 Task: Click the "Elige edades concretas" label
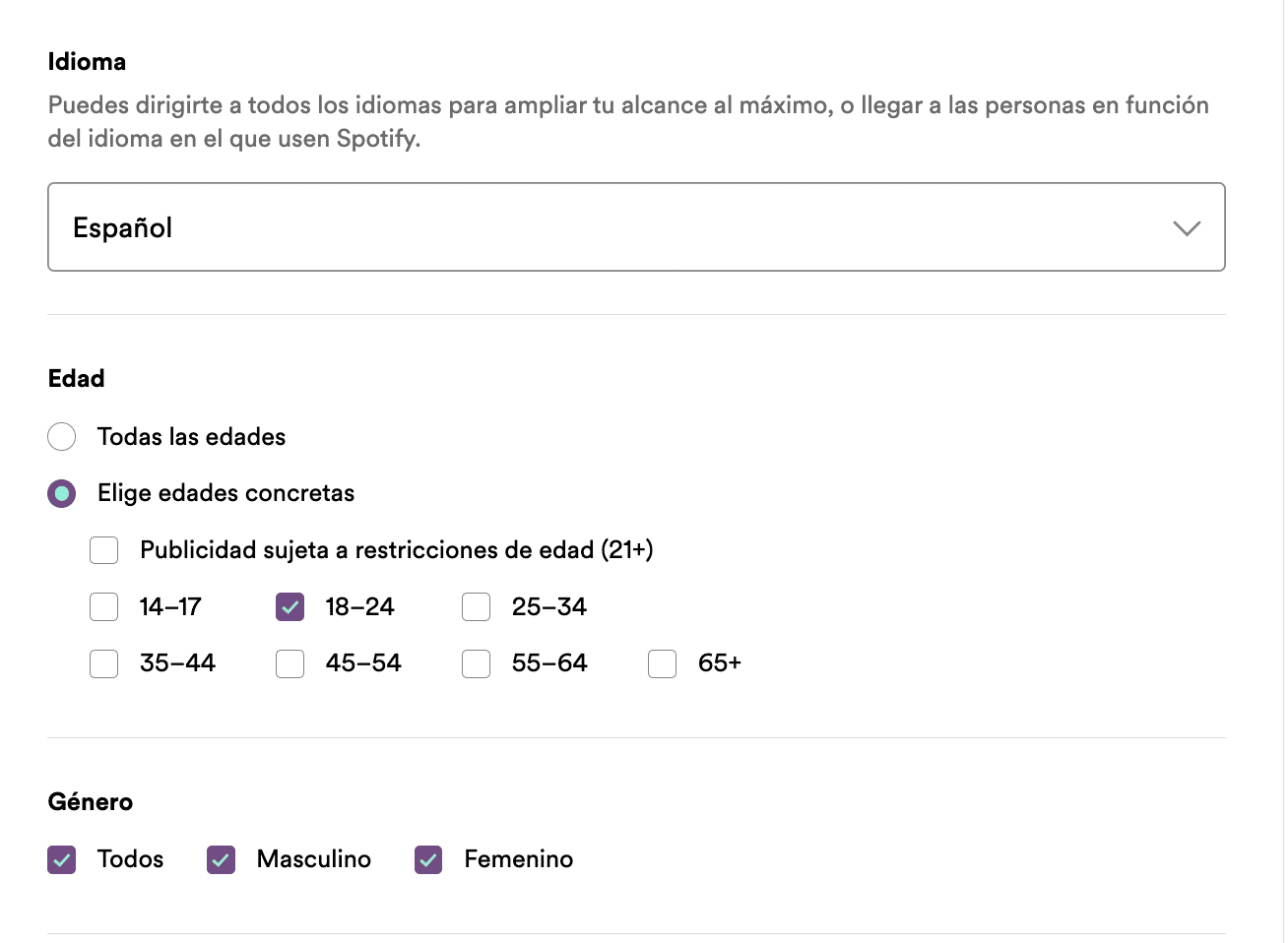pyautogui.click(x=225, y=493)
